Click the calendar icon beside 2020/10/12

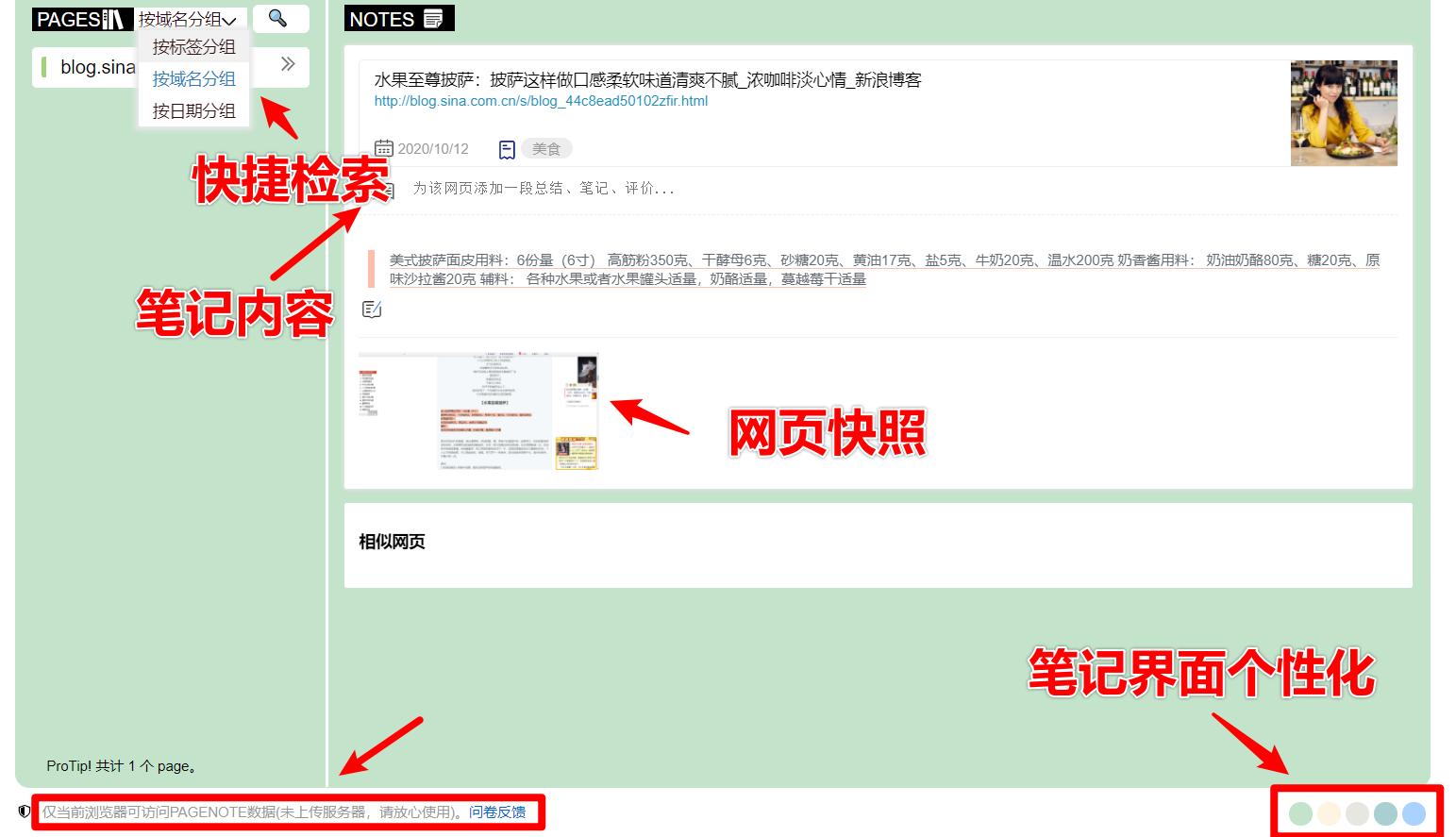pyautogui.click(x=383, y=147)
